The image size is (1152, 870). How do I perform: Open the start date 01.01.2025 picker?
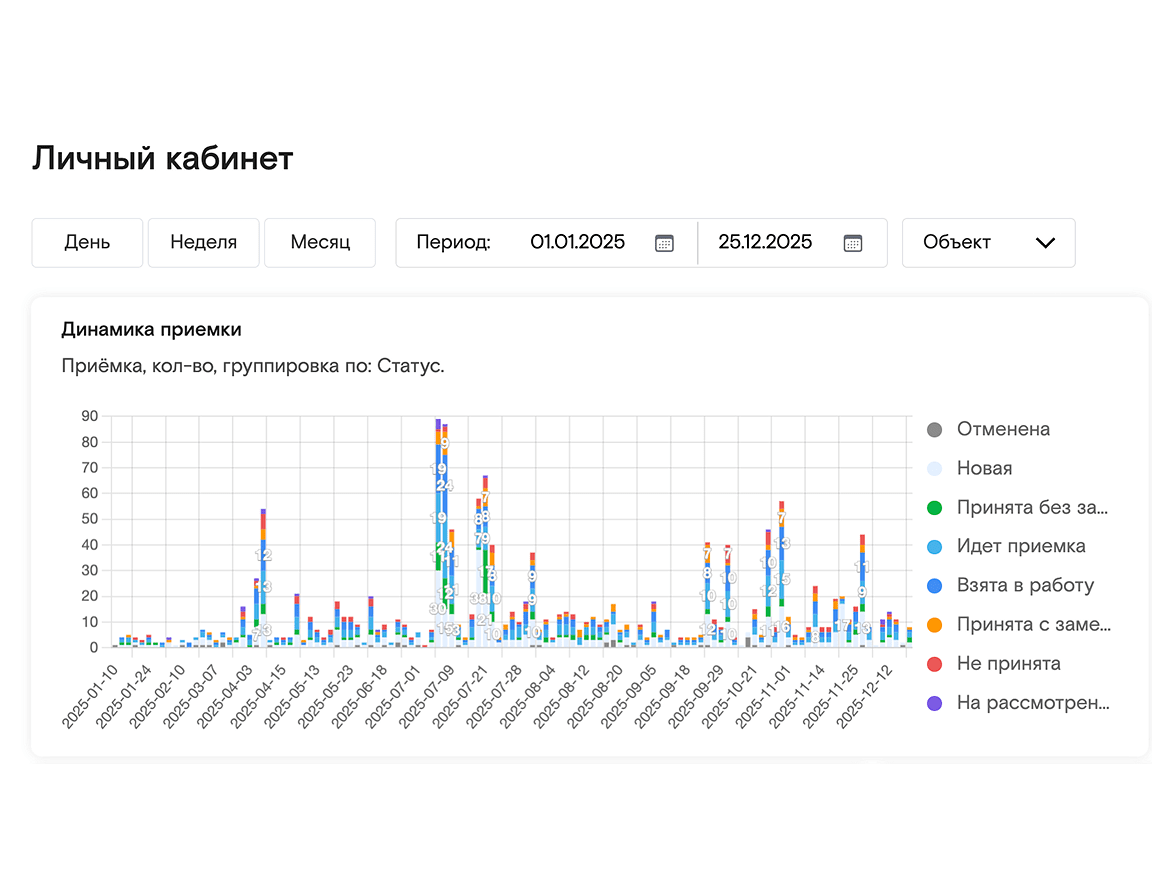[577, 243]
